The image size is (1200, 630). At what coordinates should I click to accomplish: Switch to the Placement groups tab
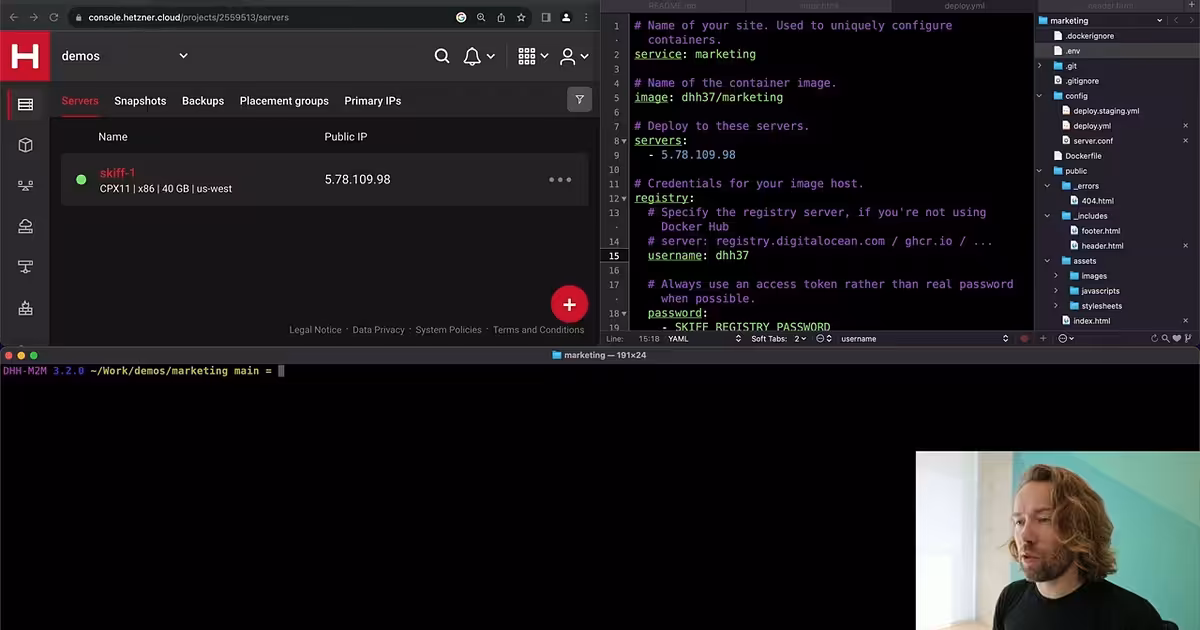(x=284, y=101)
